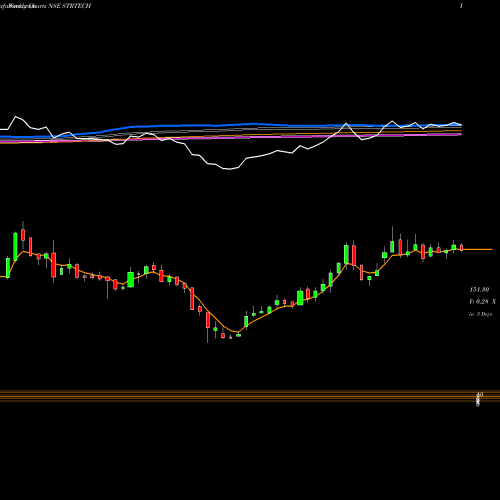
Task: Click the 40 scale label on orange band
Action: 479,395
